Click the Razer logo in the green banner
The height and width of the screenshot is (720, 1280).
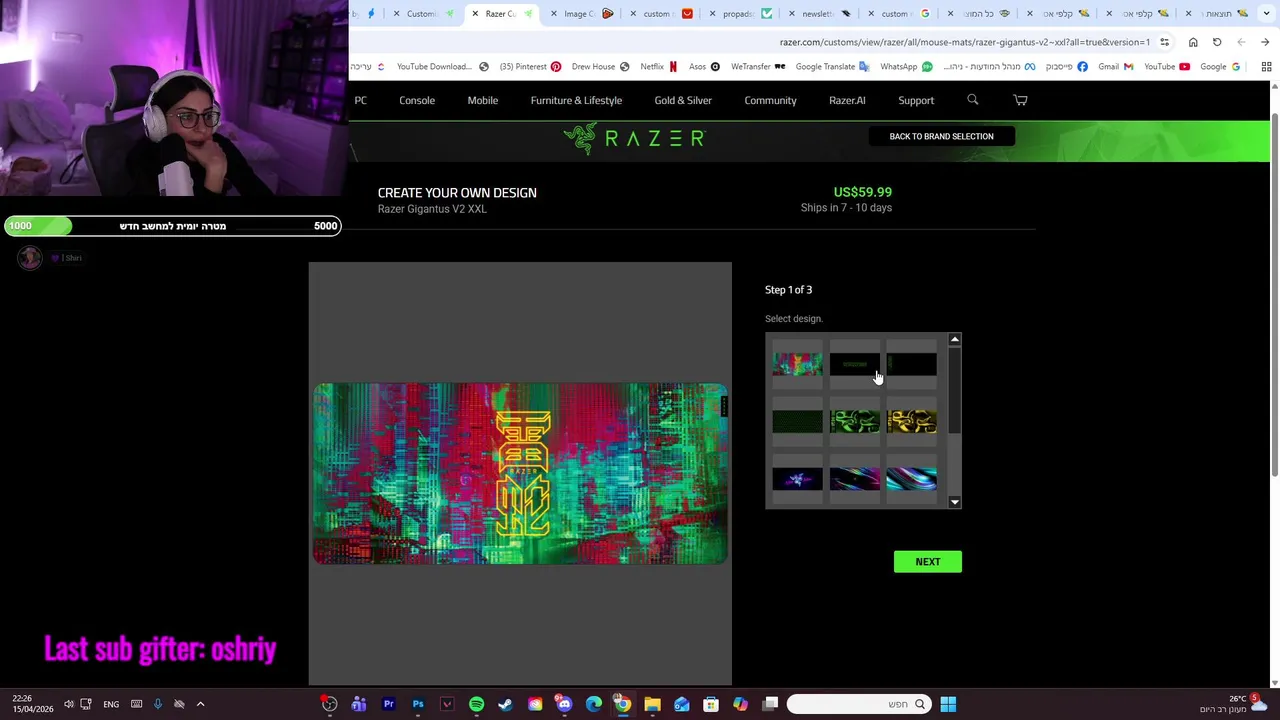[x=634, y=138]
